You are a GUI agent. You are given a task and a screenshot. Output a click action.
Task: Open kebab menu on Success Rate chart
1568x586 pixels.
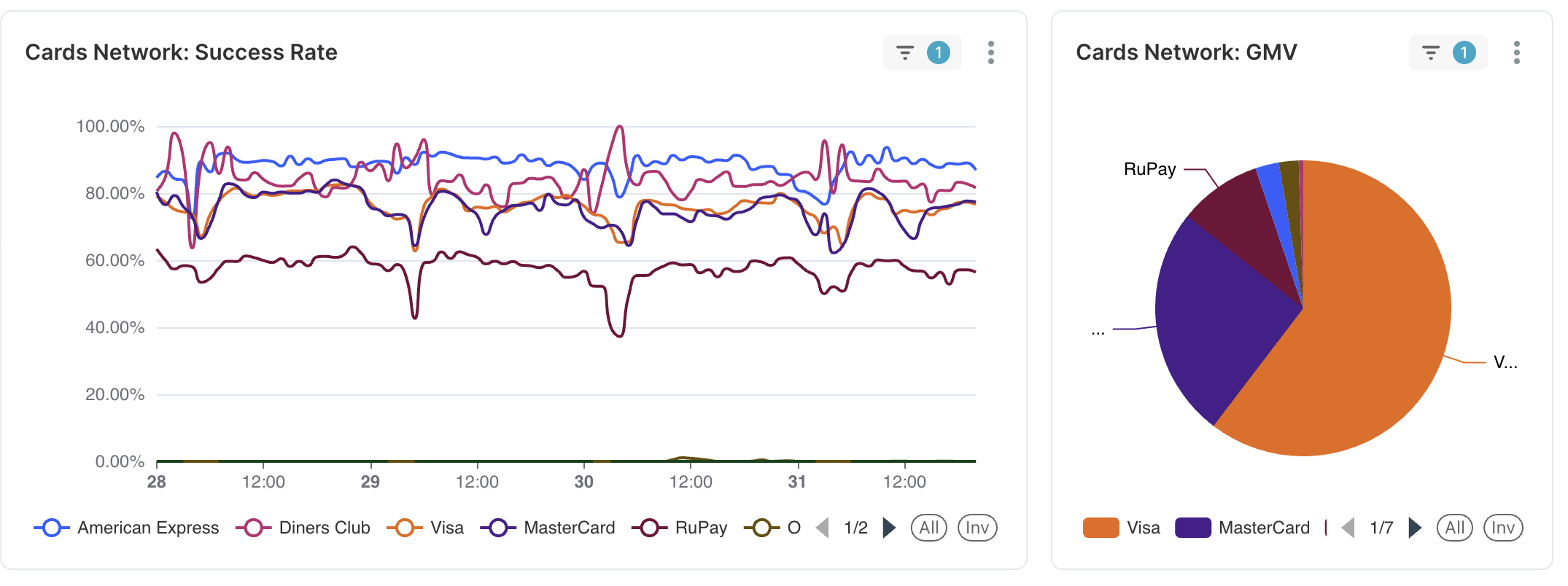[x=990, y=52]
